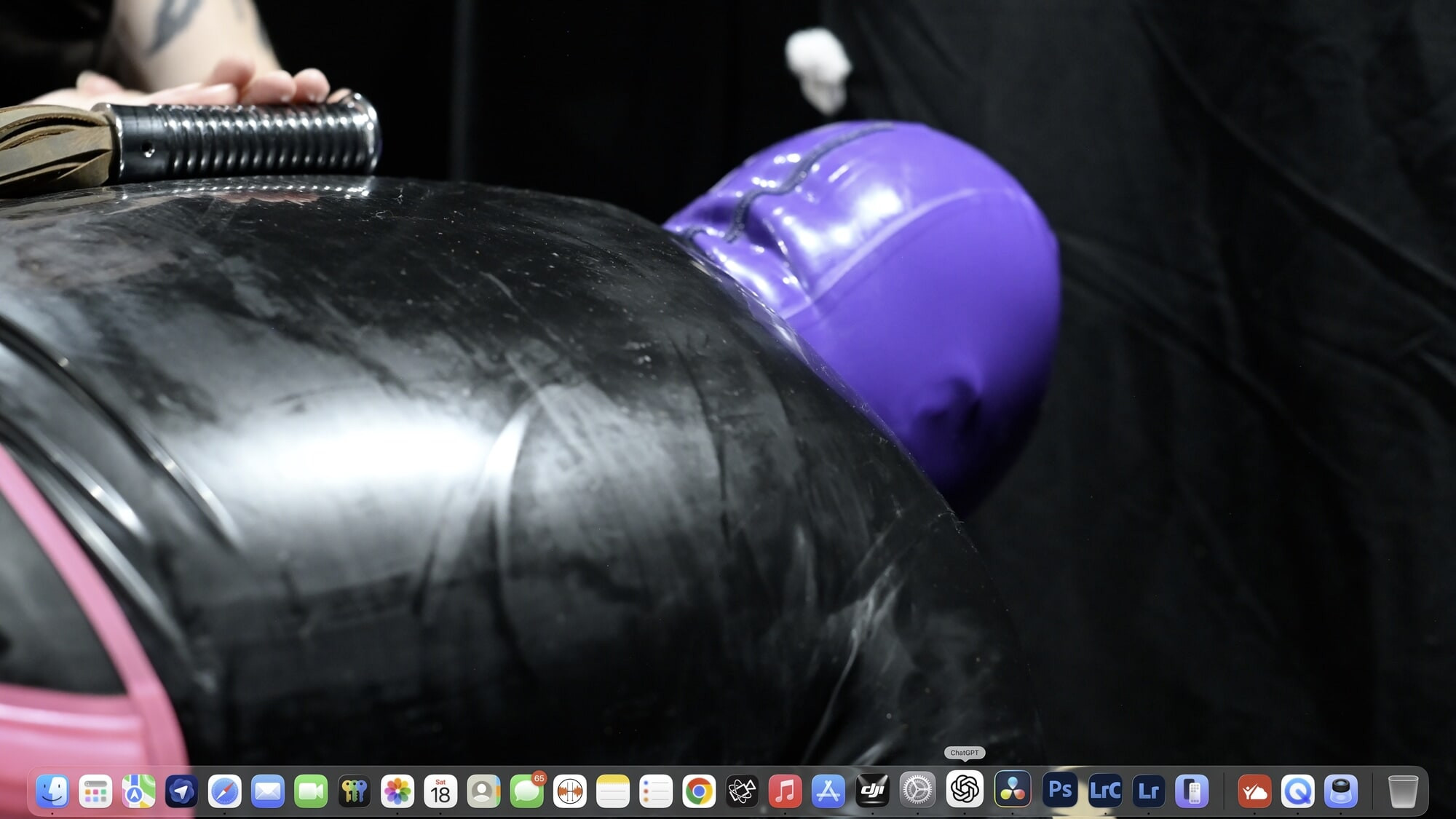The image size is (1456, 819).
Task: Start FaceTime from the dock
Action: 311,791
